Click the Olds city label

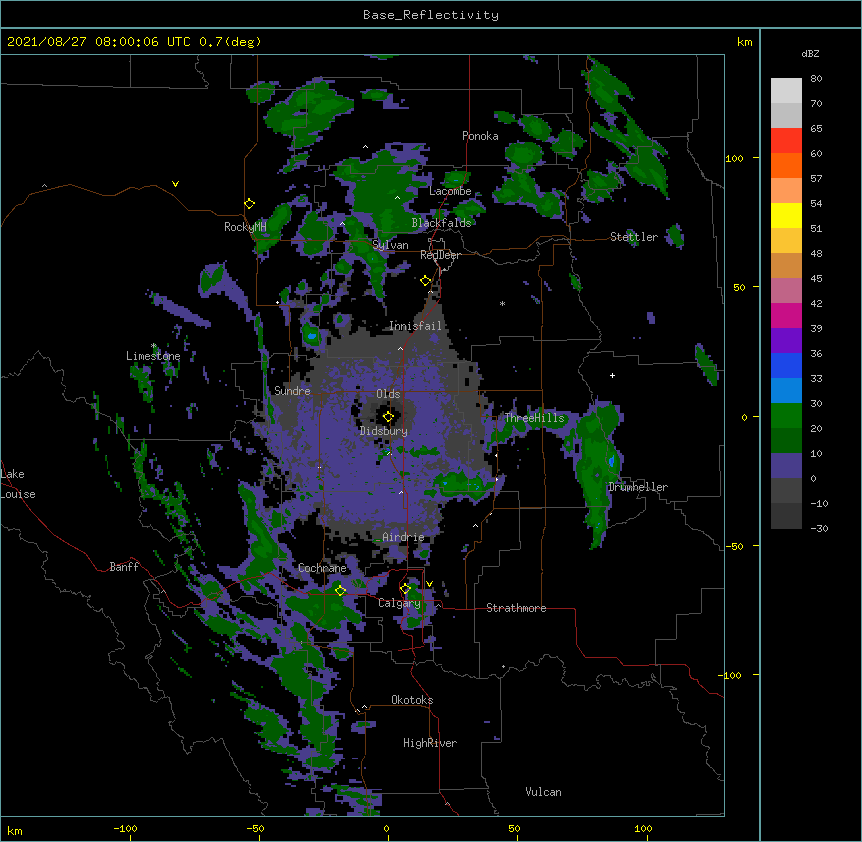point(388,394)
